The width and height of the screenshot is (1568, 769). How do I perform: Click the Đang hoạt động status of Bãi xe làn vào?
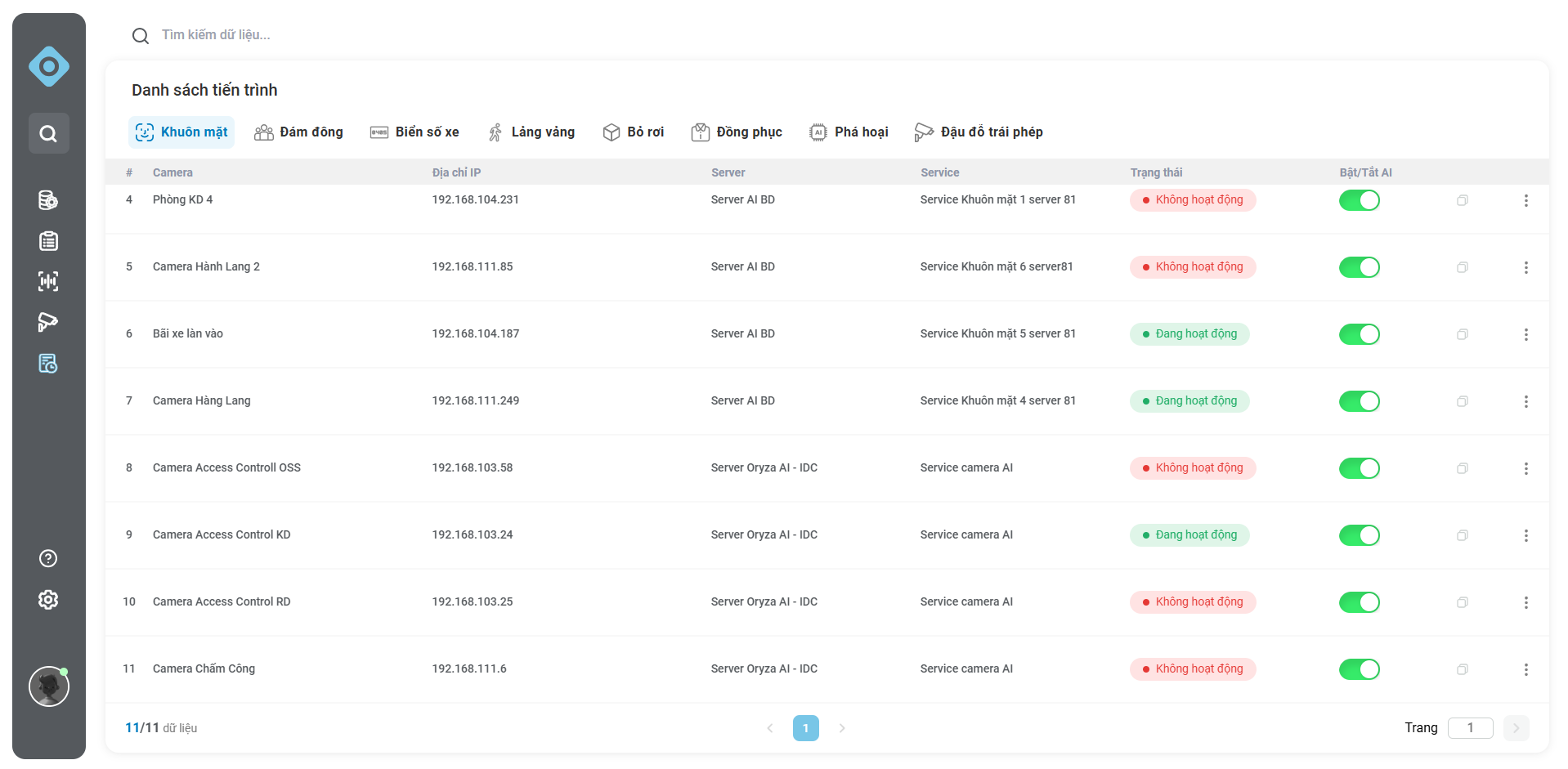point(1189,334)
